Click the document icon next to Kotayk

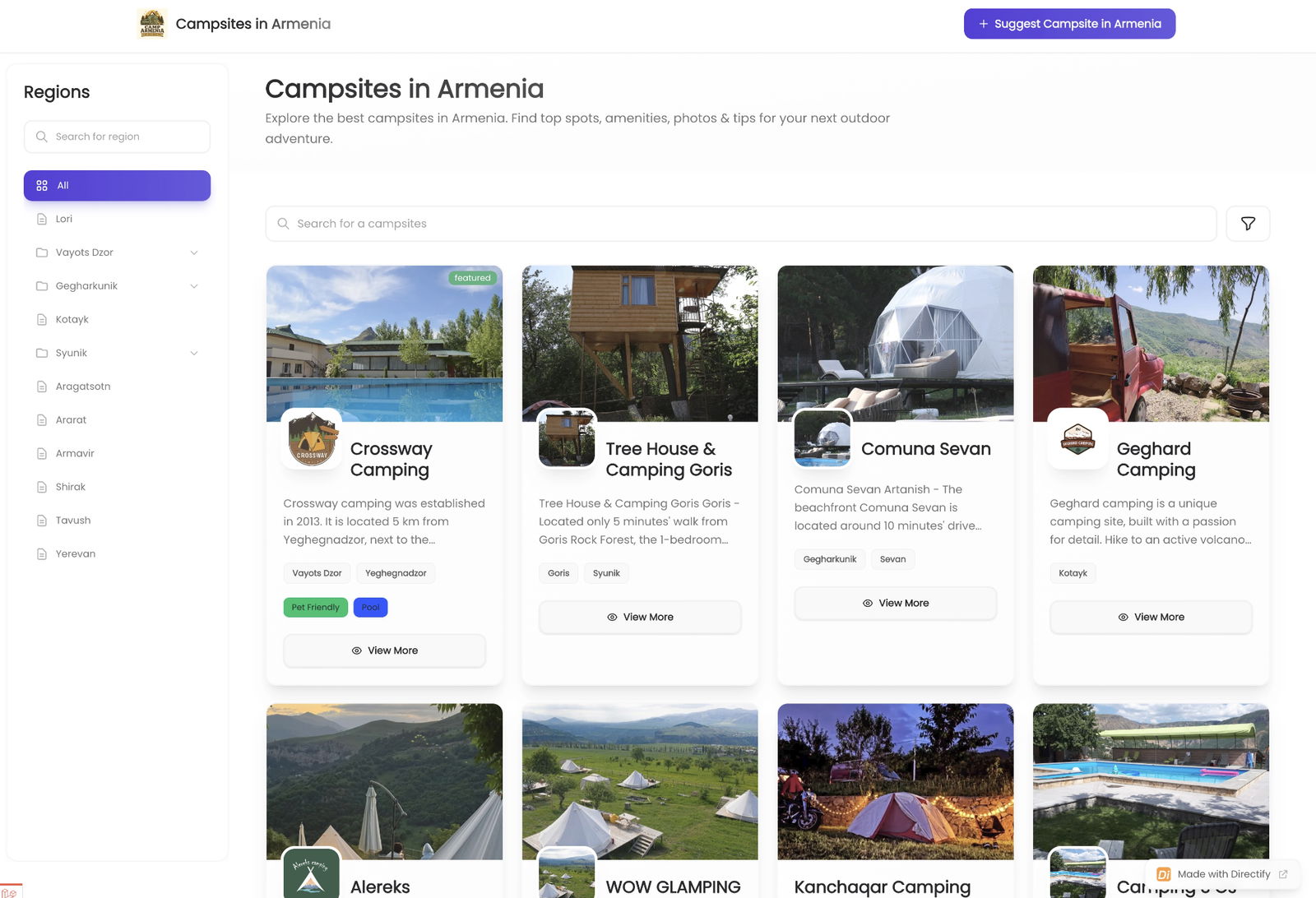click(42, 319)
